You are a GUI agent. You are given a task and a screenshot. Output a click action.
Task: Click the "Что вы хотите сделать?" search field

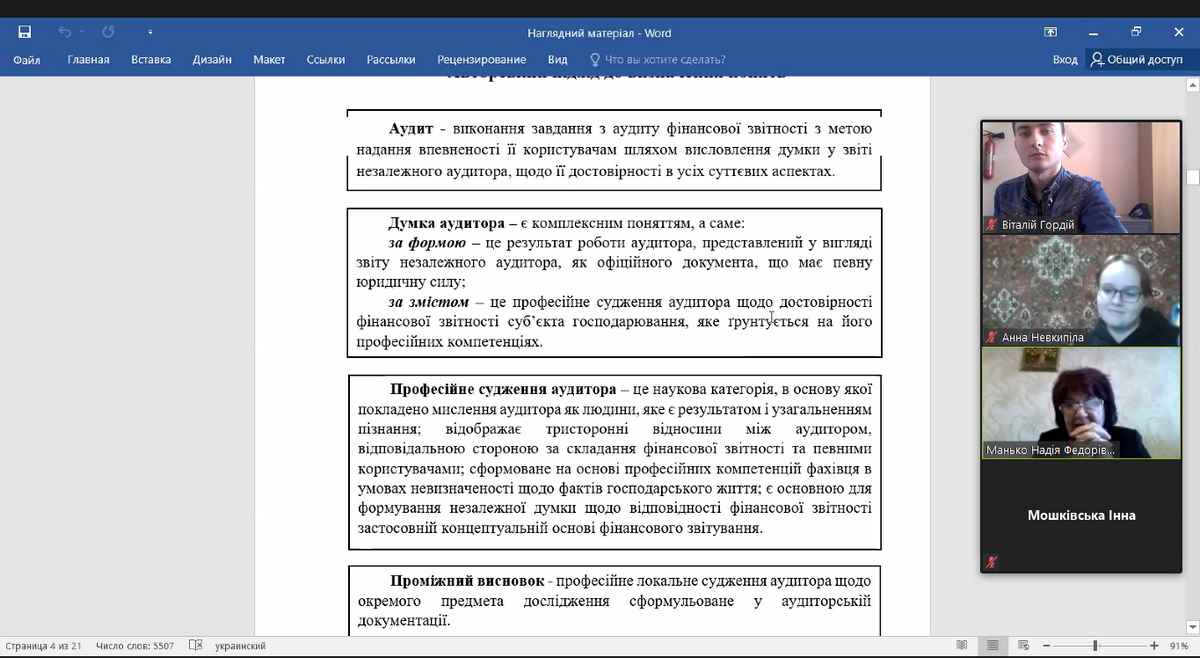coord(665,60)
